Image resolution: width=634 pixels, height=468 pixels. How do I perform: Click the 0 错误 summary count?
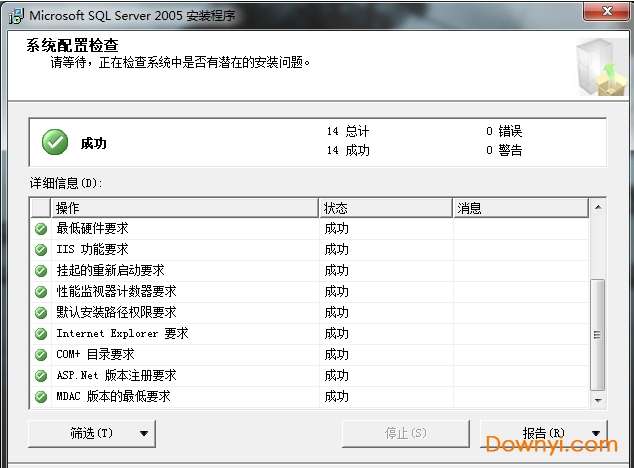504,131
